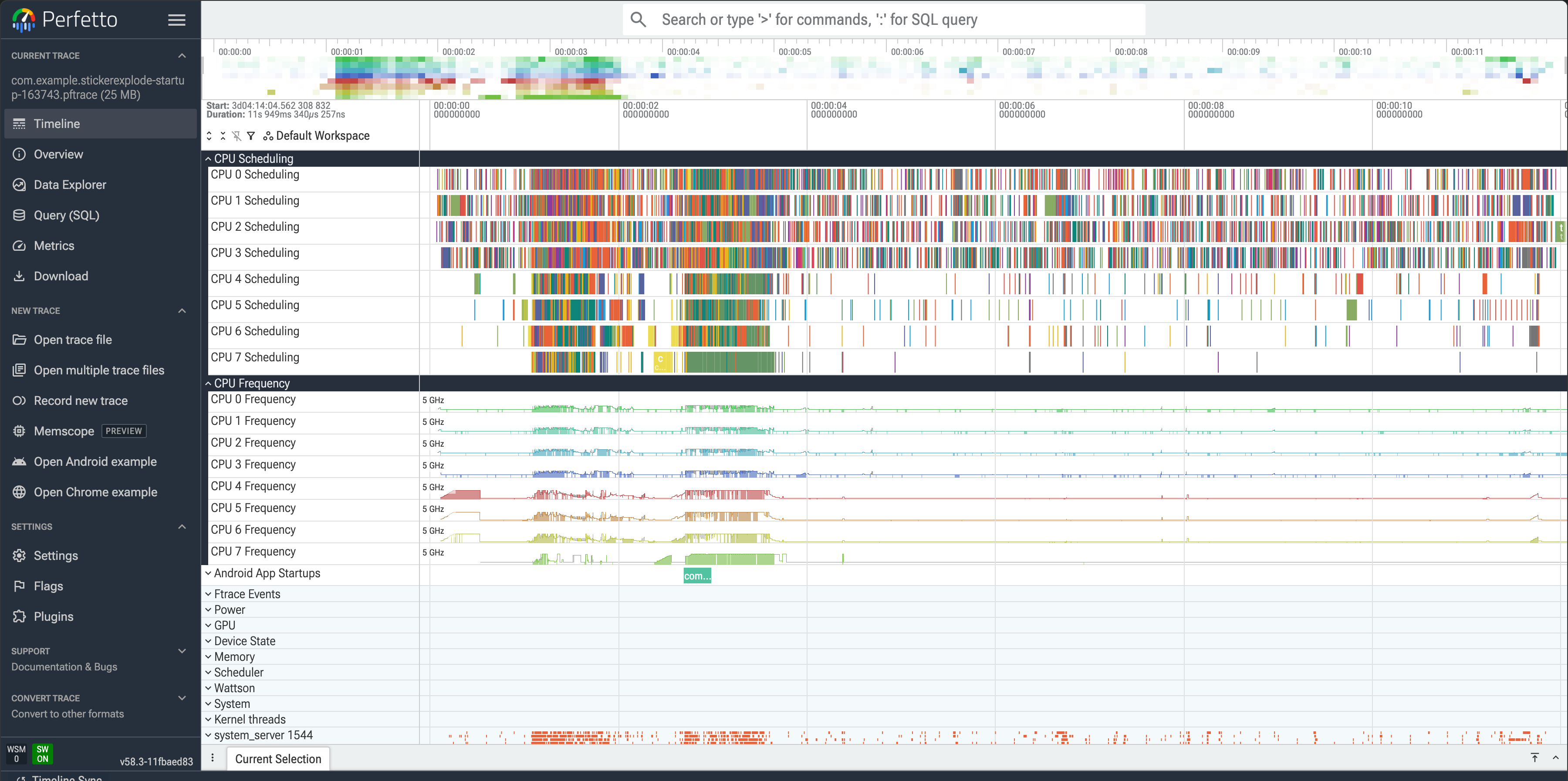Screen dimensions: 1568x781
Task: Collapse the Current Trace section
Action: 181,55
